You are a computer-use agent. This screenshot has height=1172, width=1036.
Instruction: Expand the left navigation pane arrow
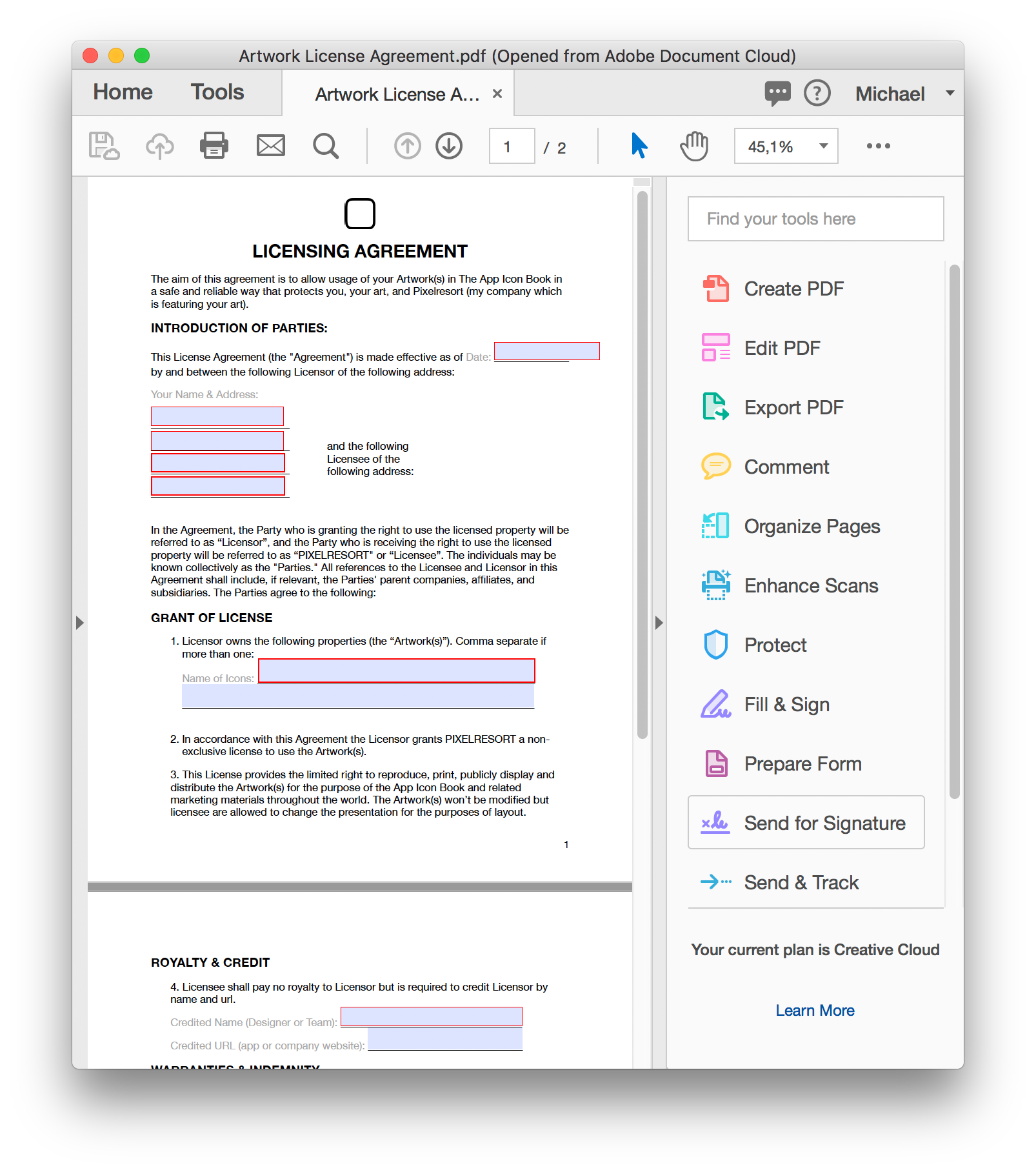click(79, 623)
